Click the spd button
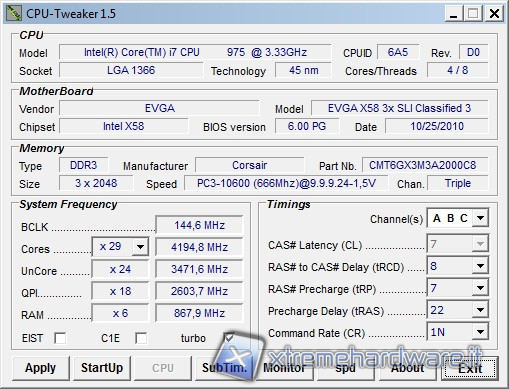 (345, 368)
